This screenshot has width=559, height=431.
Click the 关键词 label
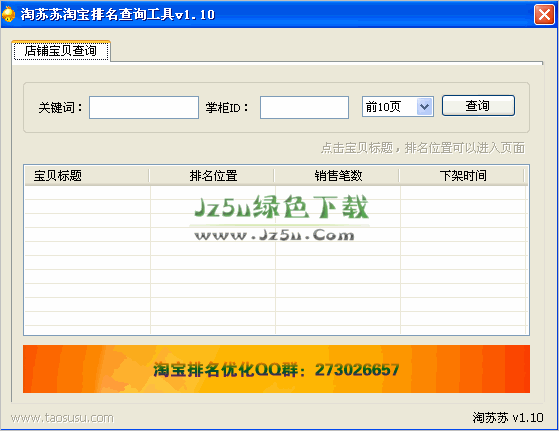coord(60,107)
